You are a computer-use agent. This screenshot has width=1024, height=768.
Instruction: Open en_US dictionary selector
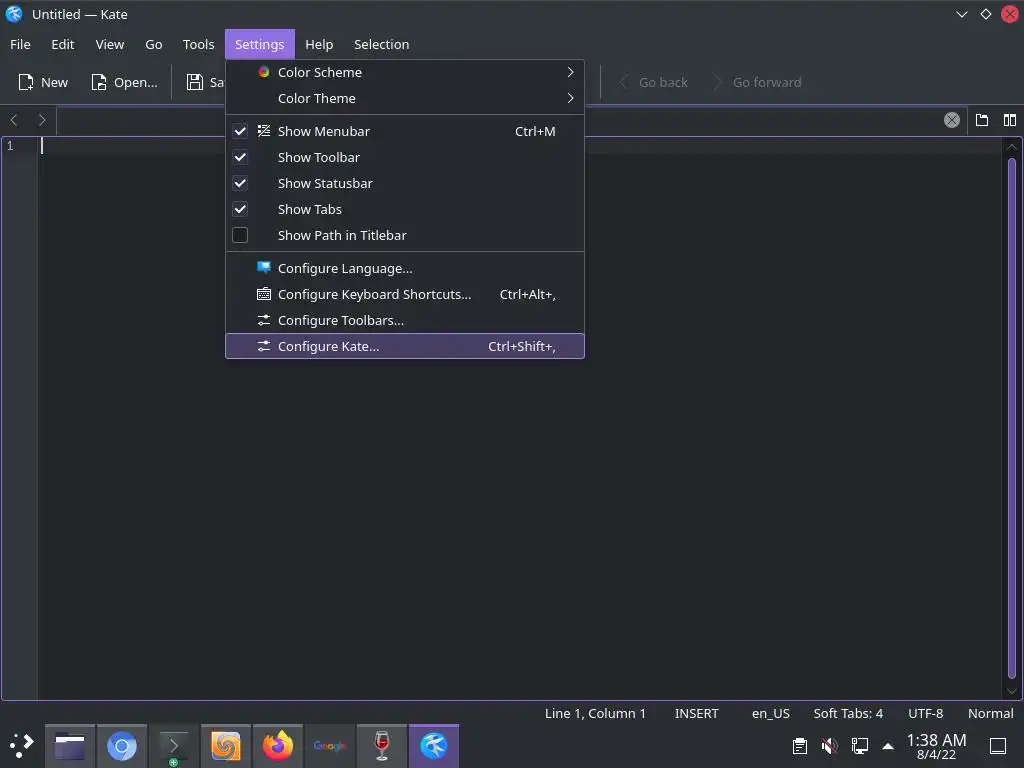(771, 714)
